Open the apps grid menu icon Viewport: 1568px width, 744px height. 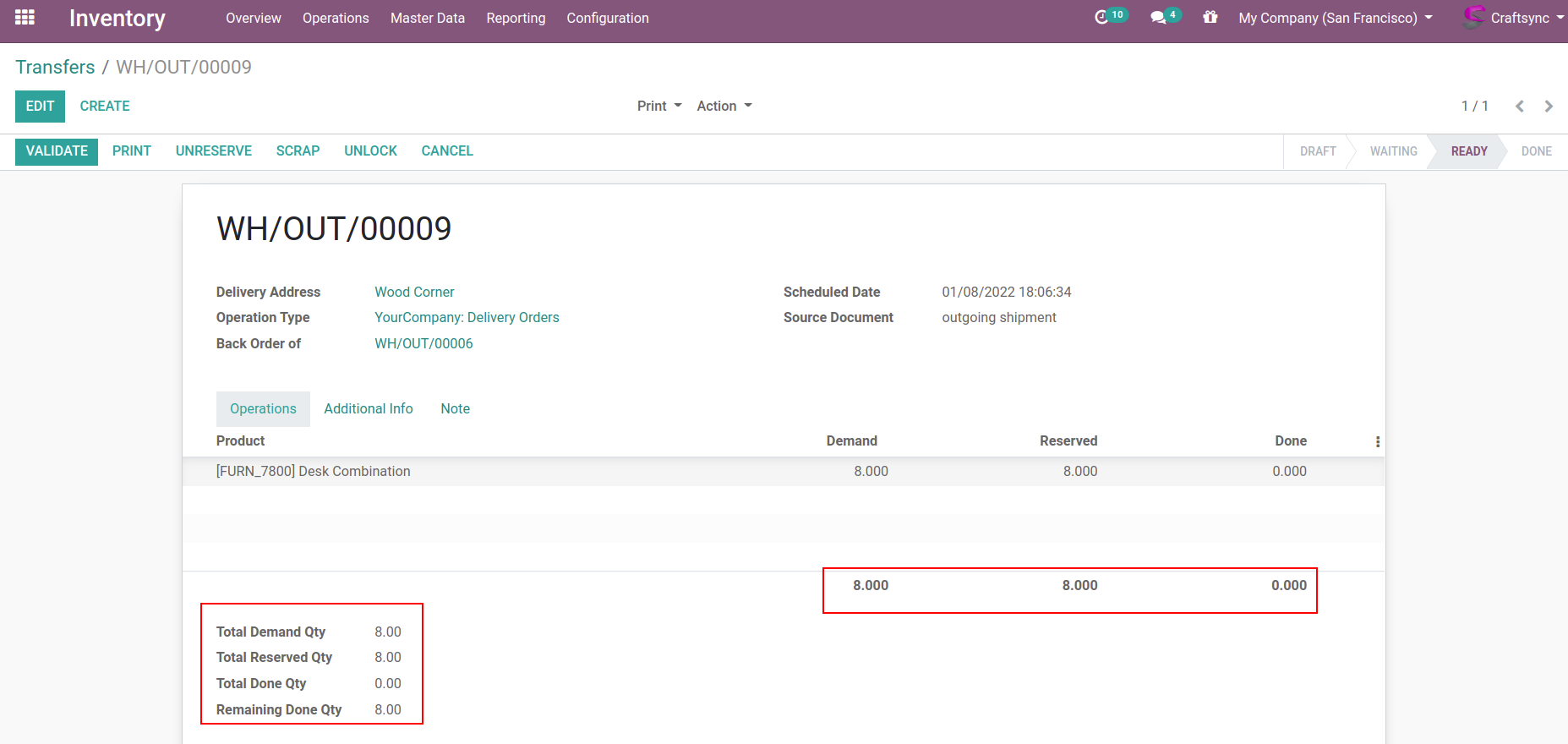tap(25, 18)
